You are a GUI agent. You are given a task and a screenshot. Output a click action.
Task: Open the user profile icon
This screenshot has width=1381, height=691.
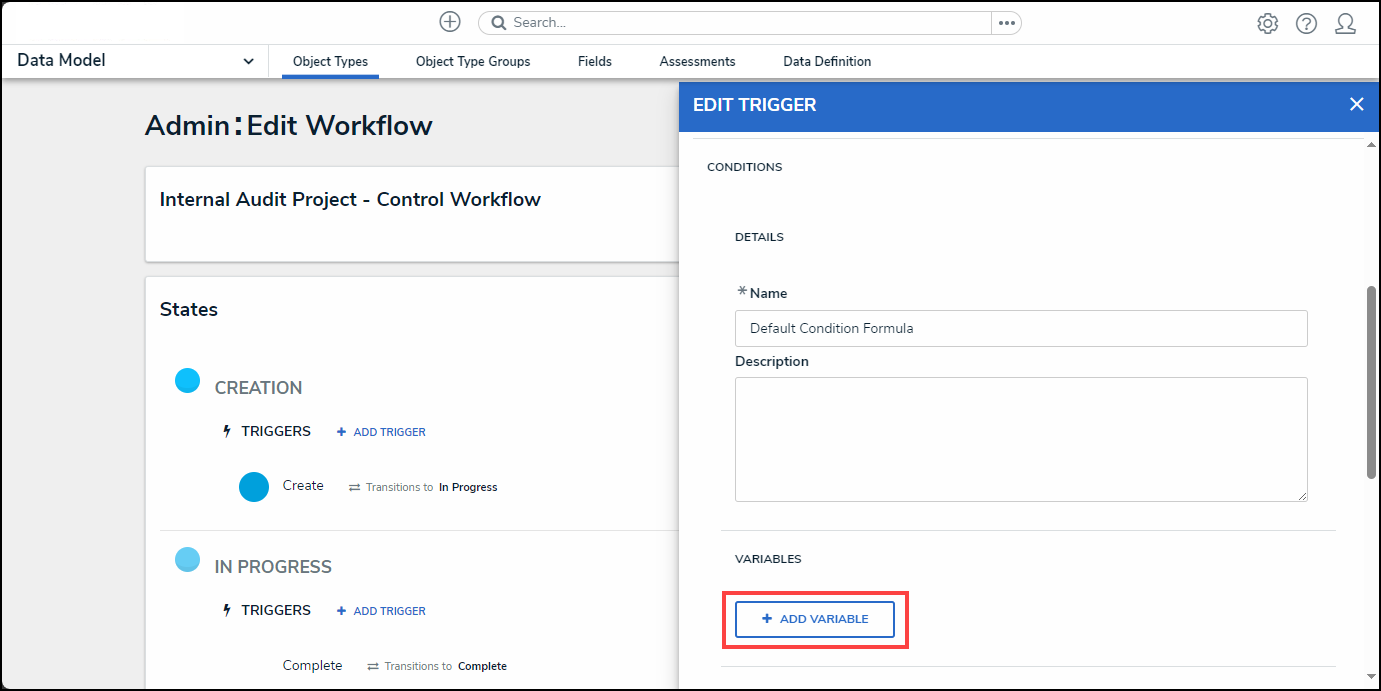[x=1345, y=24]
